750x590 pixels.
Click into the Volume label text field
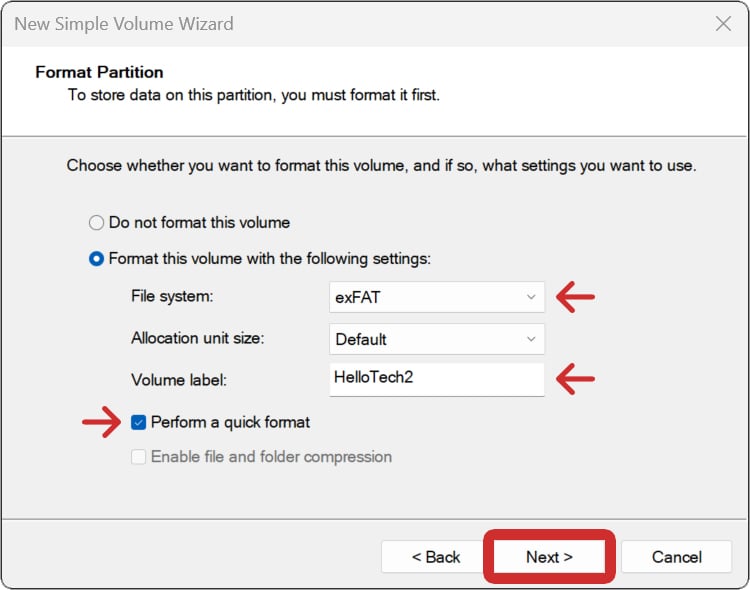click(436, 379)
